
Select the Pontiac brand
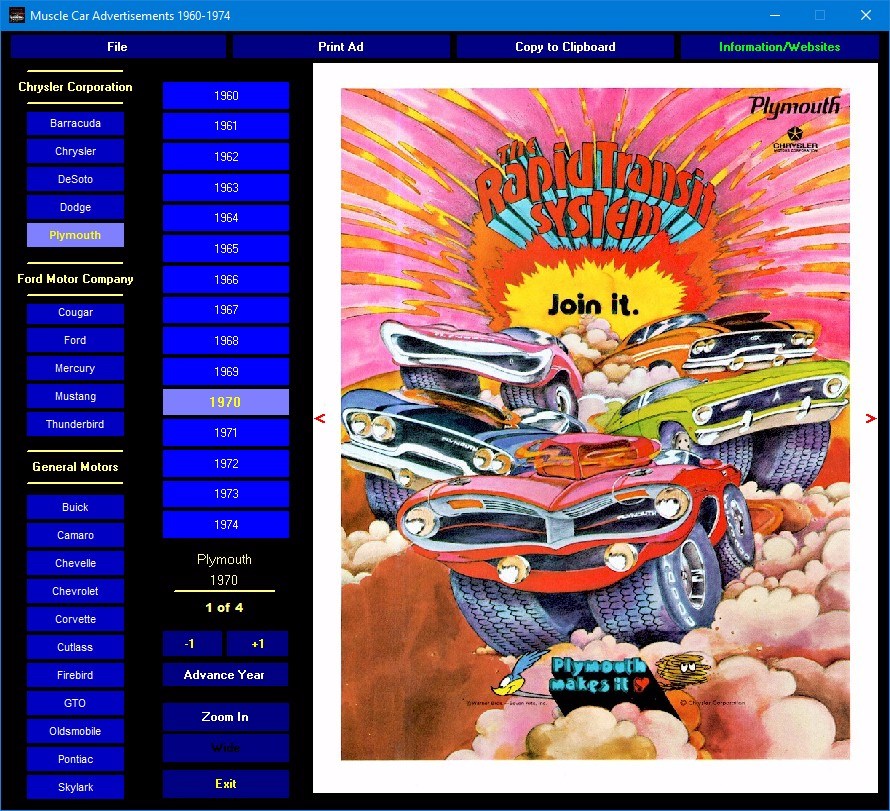pos(75,759)
